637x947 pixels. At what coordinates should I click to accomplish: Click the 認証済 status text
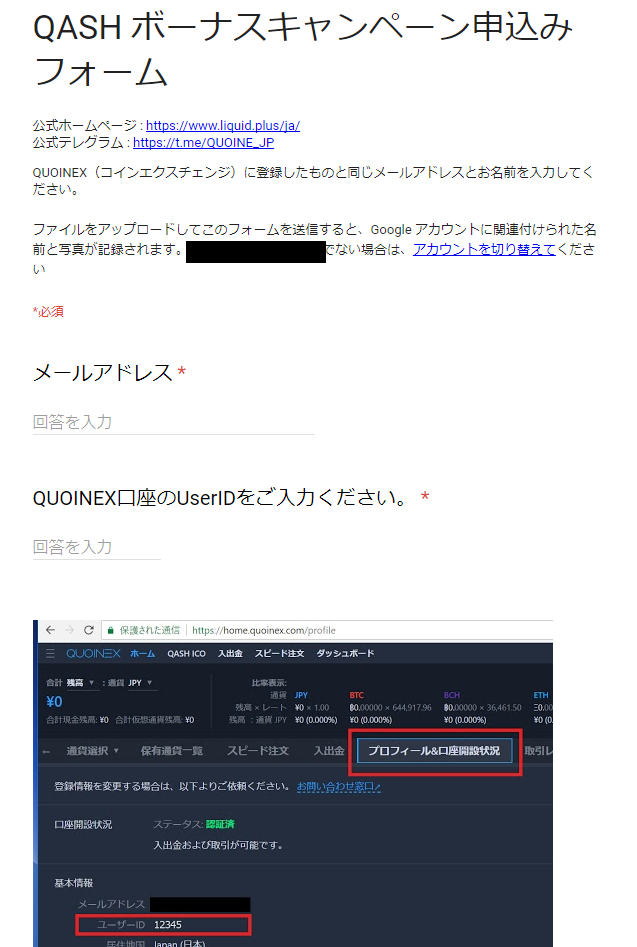coord(220,824)
